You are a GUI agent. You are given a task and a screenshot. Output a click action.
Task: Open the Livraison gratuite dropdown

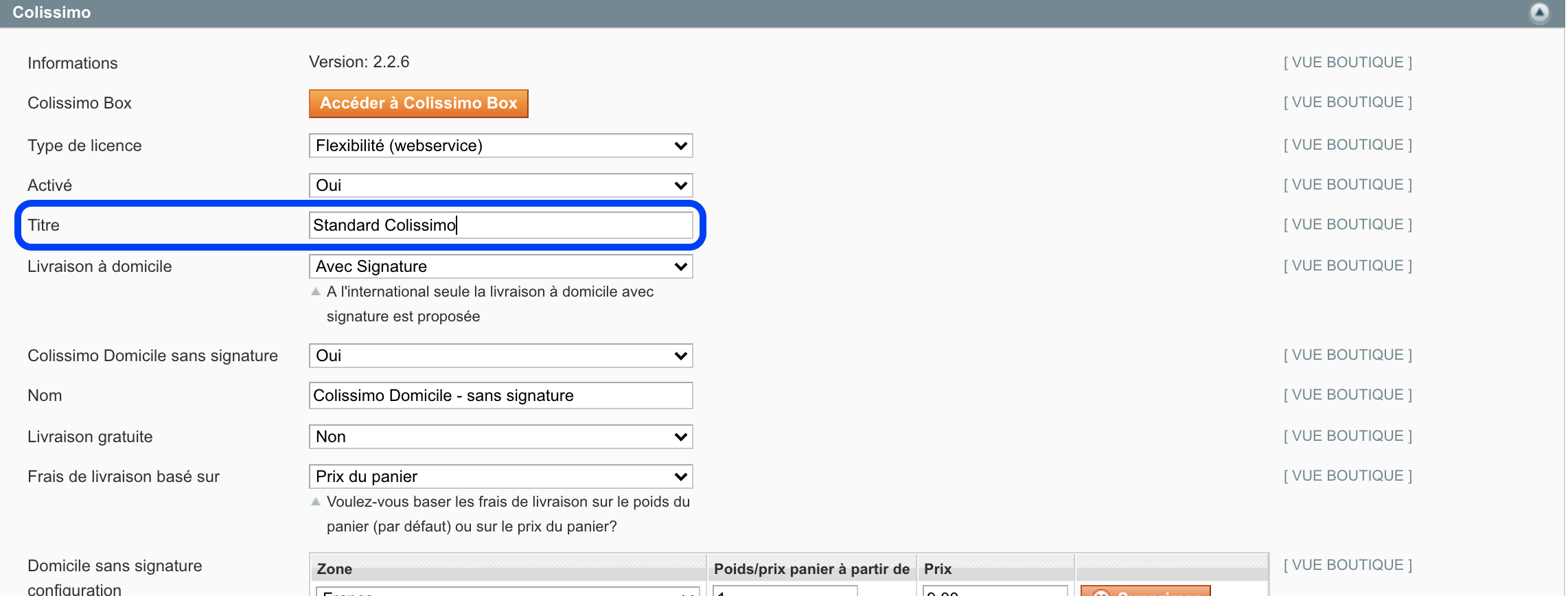pyautogui.click(x=500, y=437)
